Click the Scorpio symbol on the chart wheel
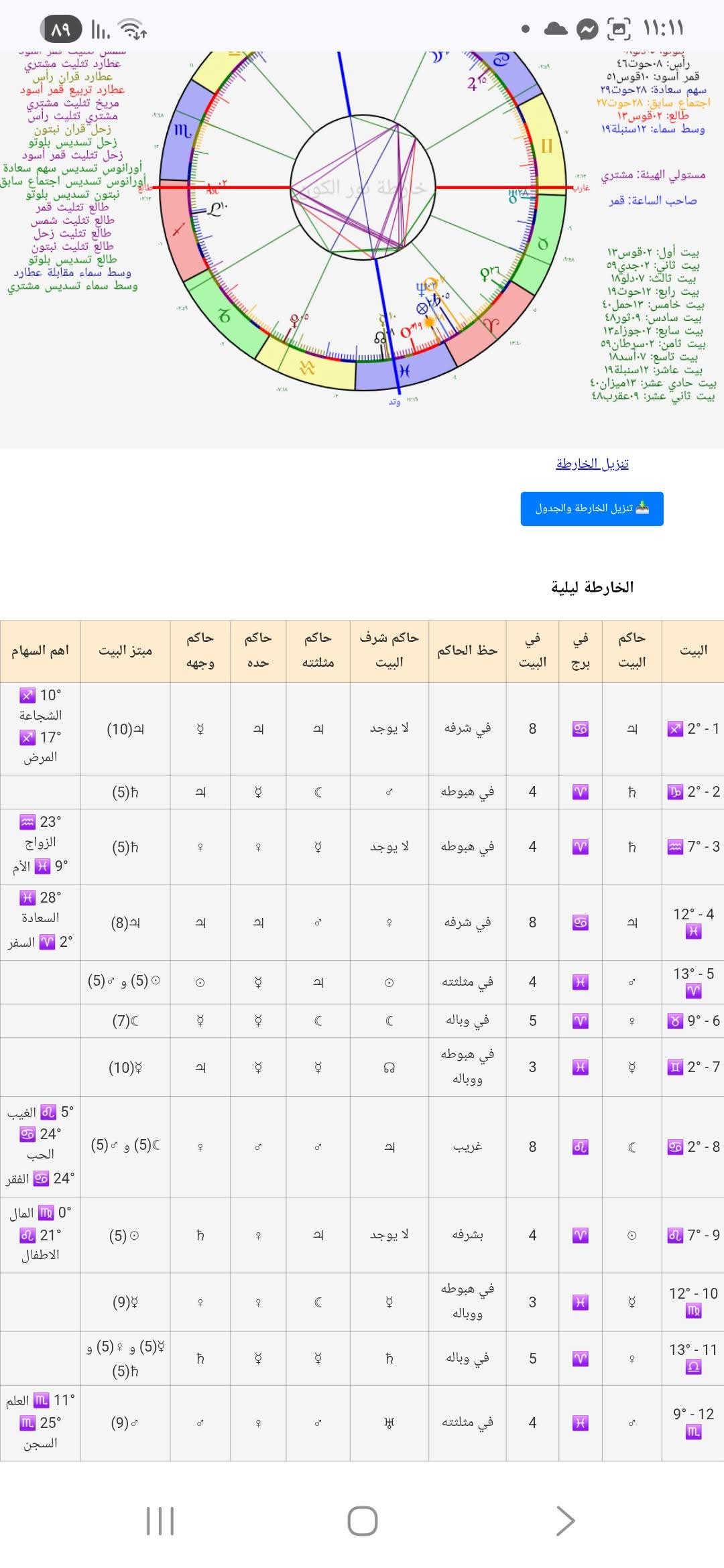Image resolution: width=724 pixels, height=1568 pixels. point(182,131)
